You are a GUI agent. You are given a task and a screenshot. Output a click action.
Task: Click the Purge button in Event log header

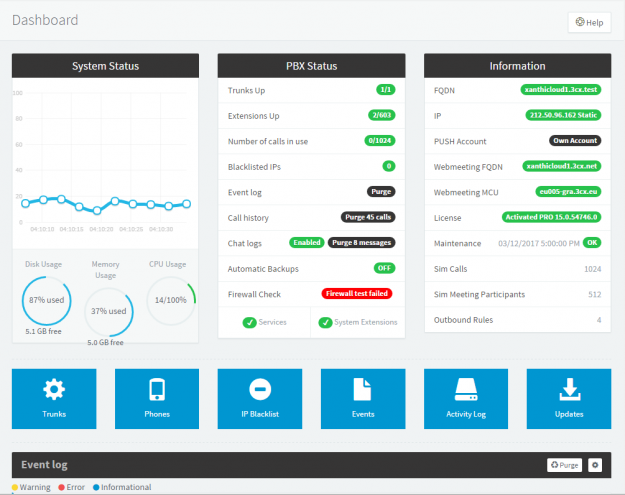pyautogui.click(x=564, y=465)
